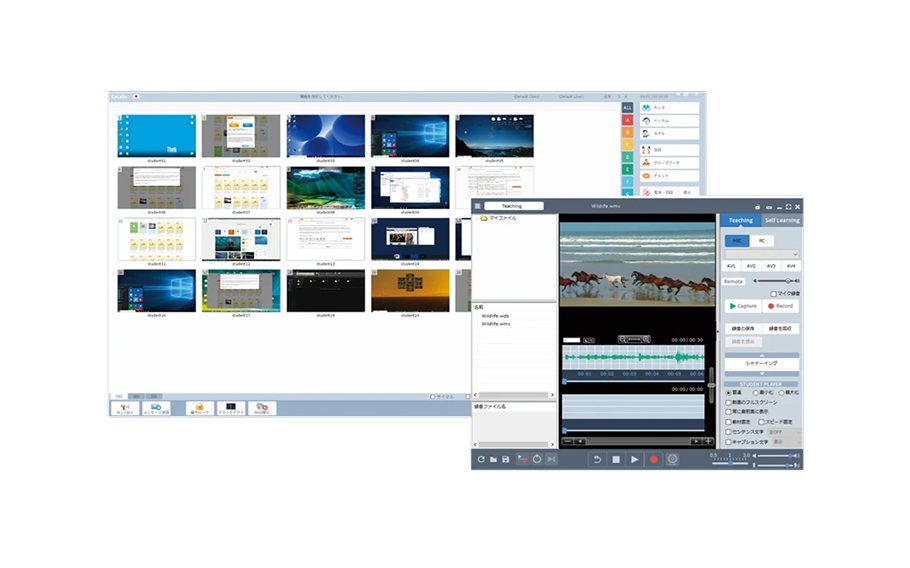Select the minimize radio button in Student Player

tap(756, 393)
